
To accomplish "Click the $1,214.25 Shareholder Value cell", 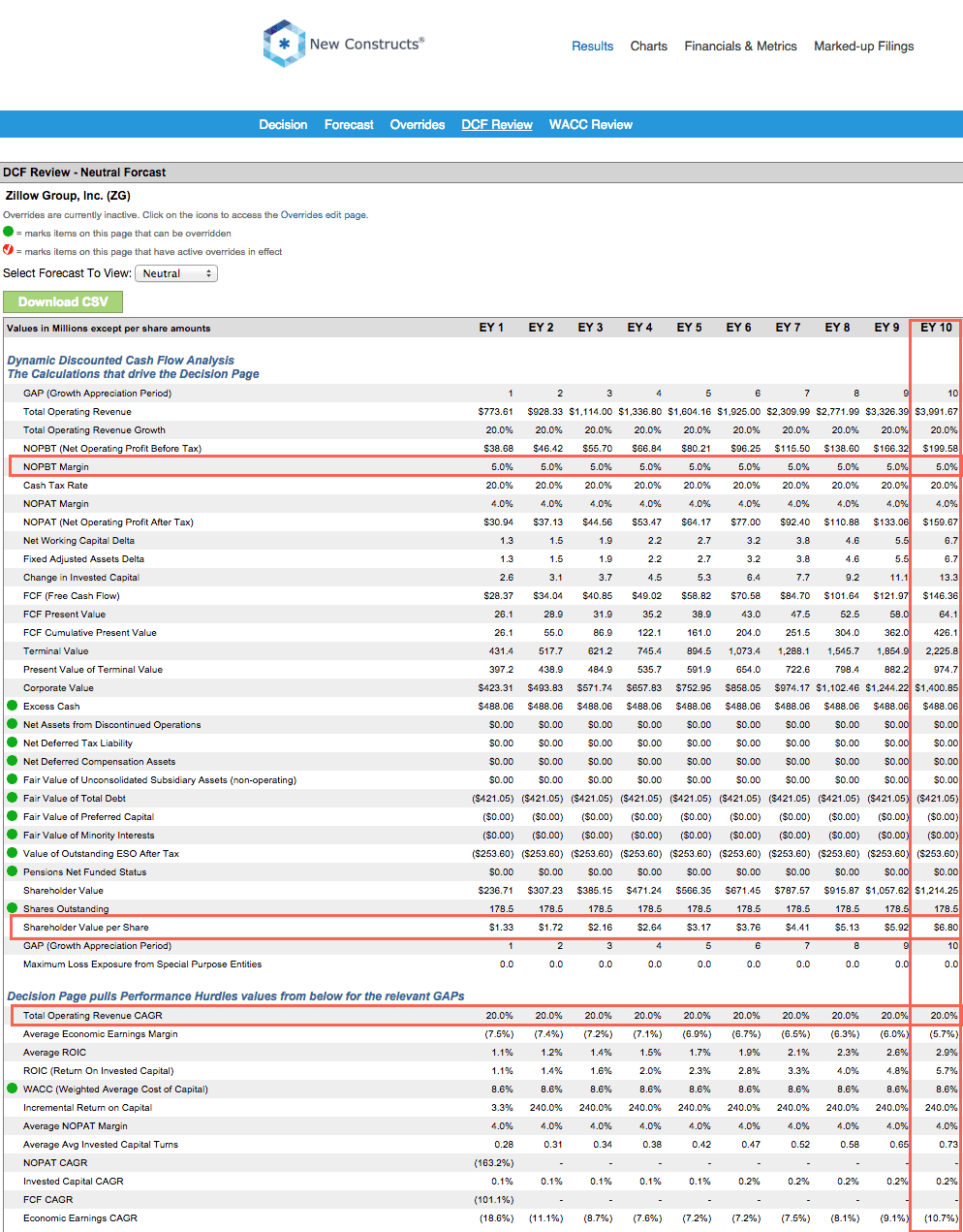I will point(937,891).
